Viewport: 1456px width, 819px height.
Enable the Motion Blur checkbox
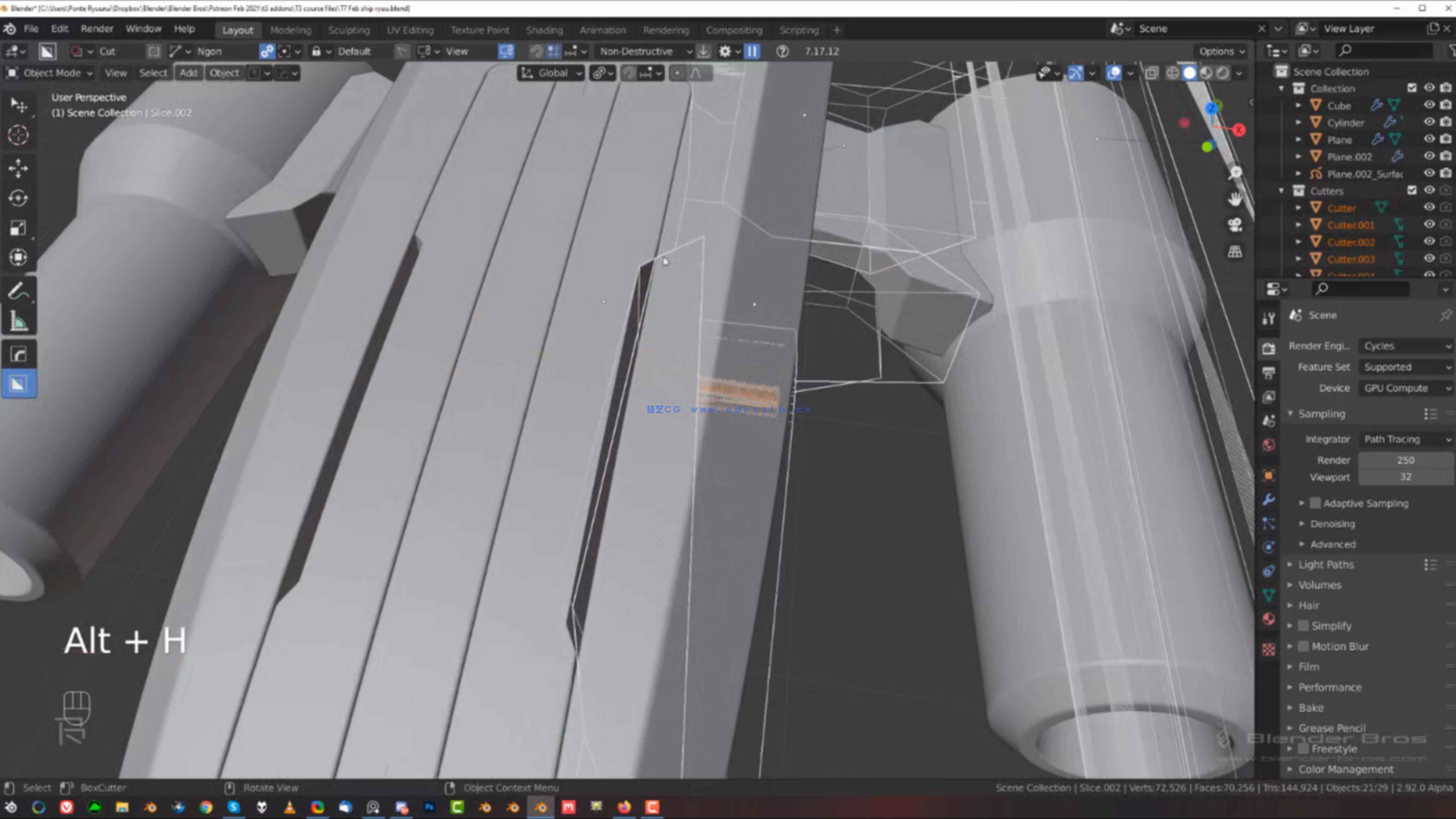(x=1303, y=646)
